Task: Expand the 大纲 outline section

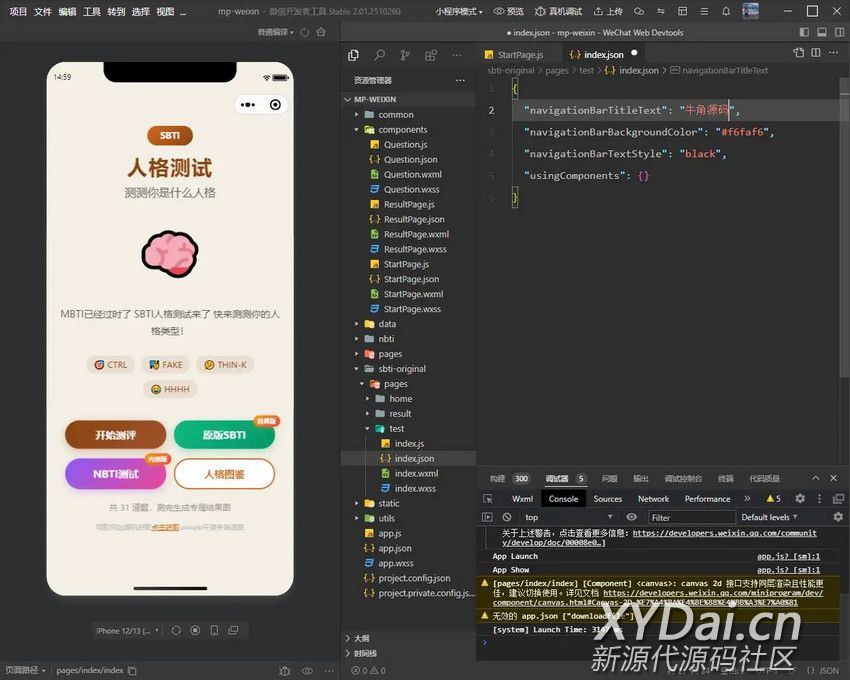Action: pyautogui.click(x=361, y=638)
